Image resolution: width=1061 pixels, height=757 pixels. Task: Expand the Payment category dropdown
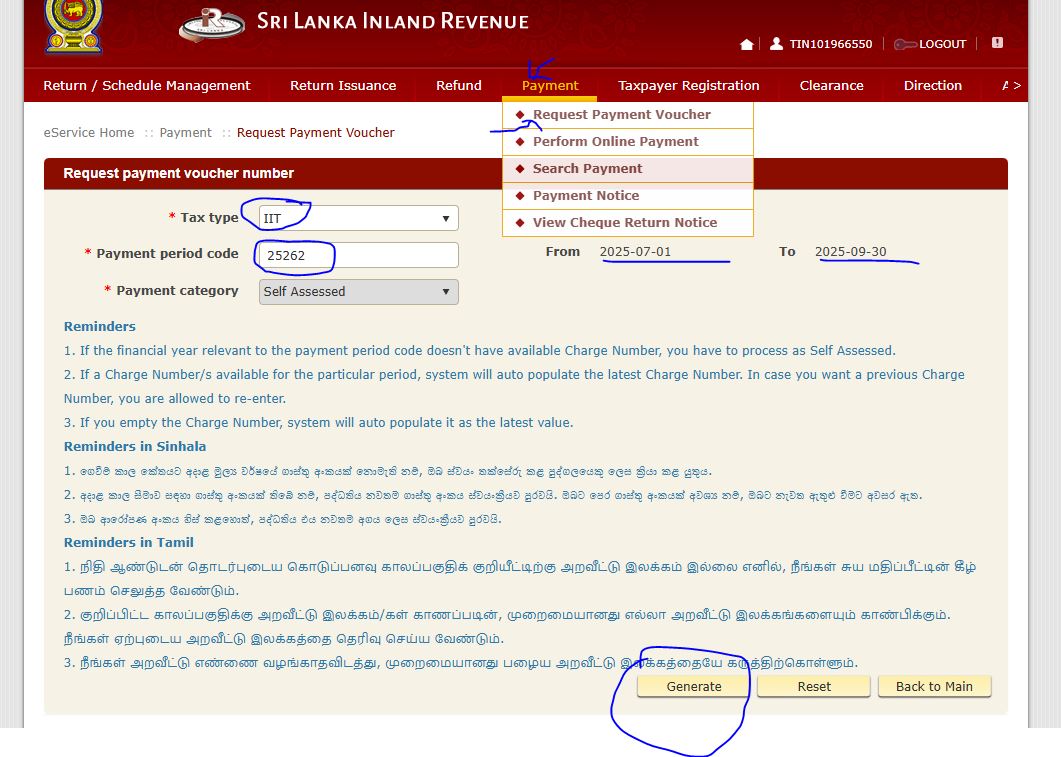(357, 292)
